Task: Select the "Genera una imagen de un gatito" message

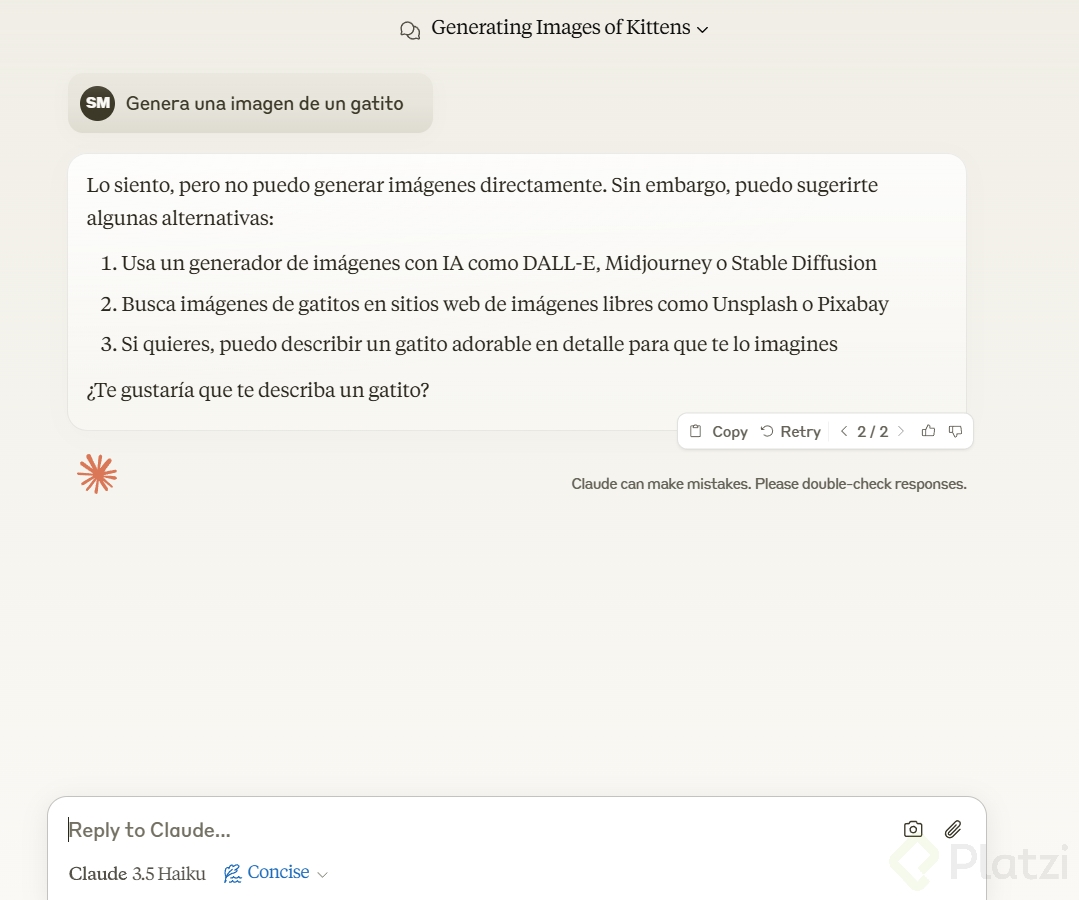Action: [264, 103]
